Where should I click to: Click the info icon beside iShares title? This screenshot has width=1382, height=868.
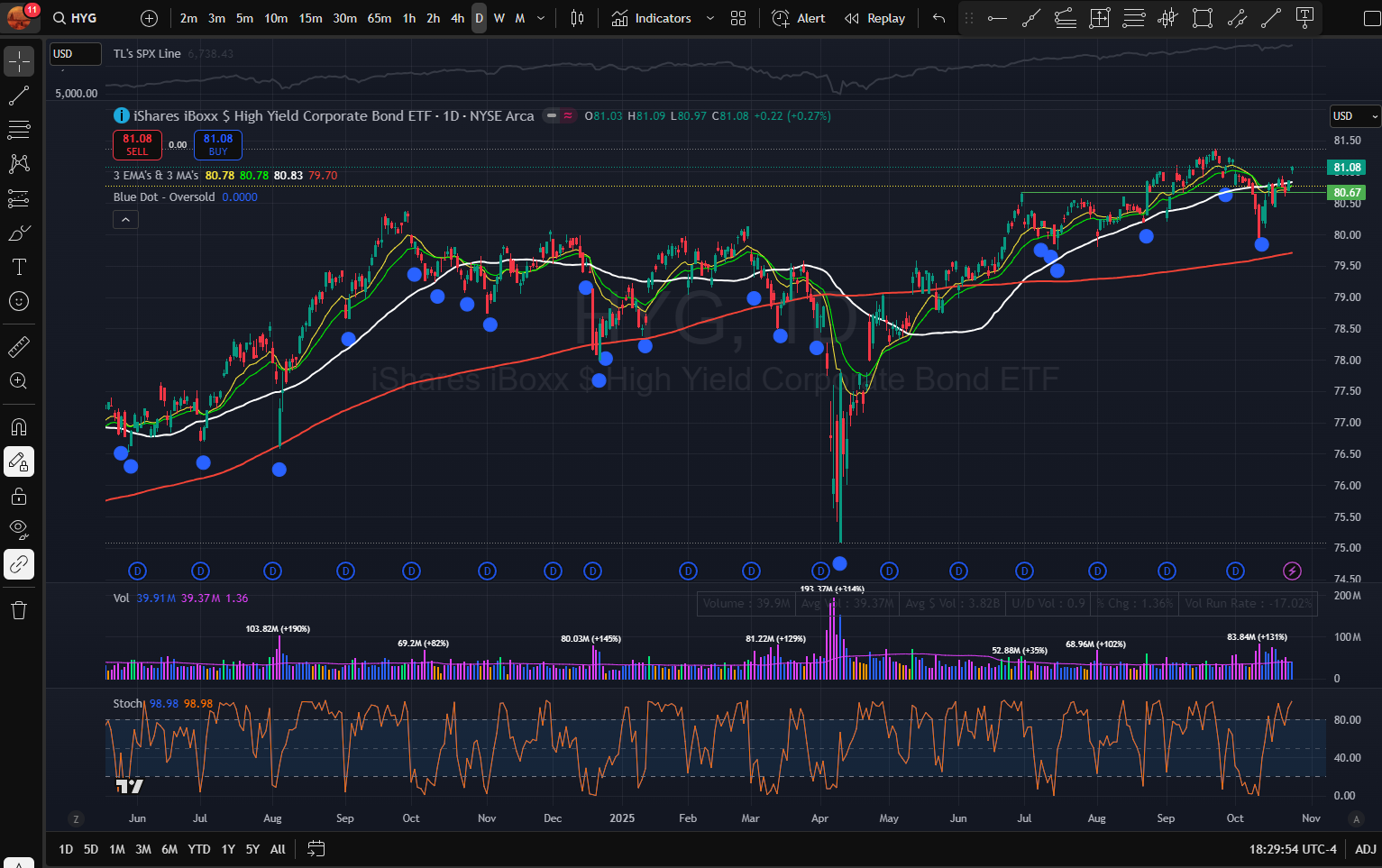pyautogui.click(x=121, y=115)
